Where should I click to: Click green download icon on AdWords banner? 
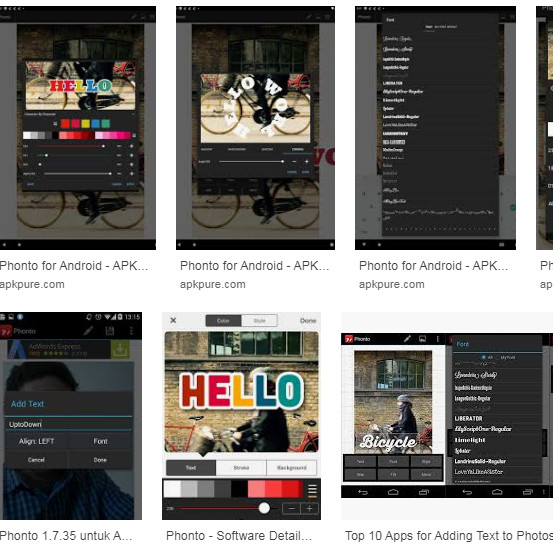point(120,350)
